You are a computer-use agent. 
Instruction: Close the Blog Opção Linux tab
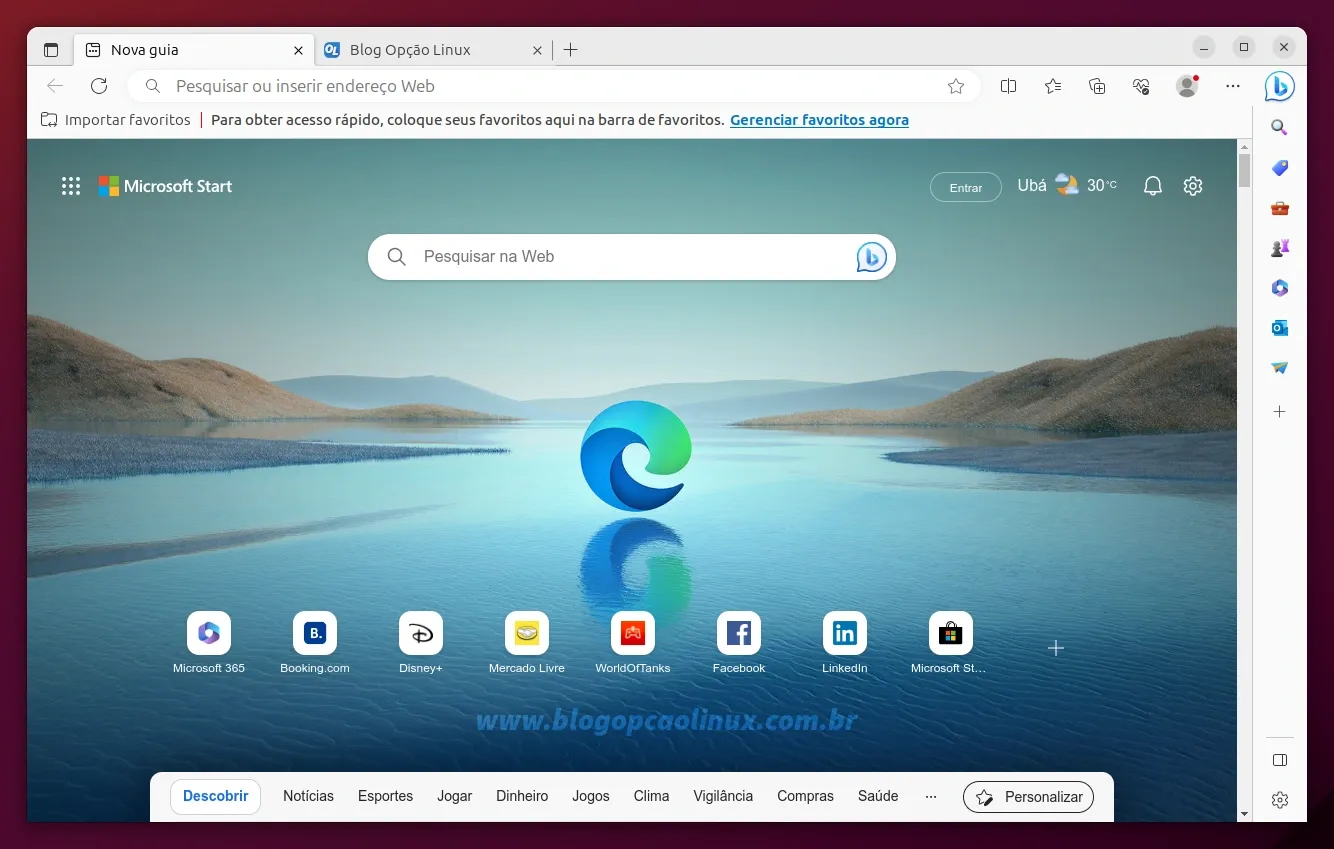pyautogui.click(x=537, y=50)
